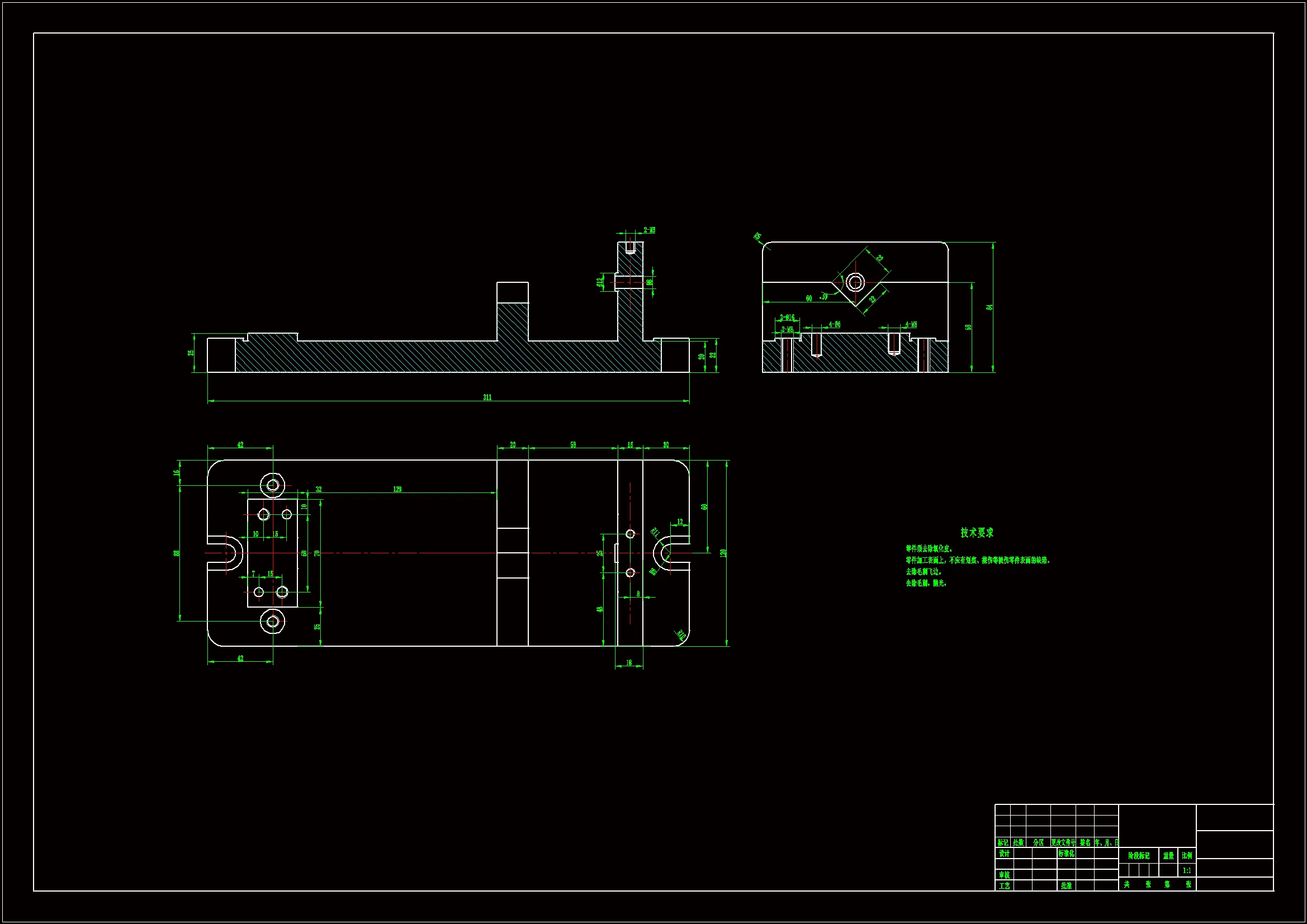Click the 设计 title block label
Viewport: 1307px width, 924px height.
[x=1004, y=854]
